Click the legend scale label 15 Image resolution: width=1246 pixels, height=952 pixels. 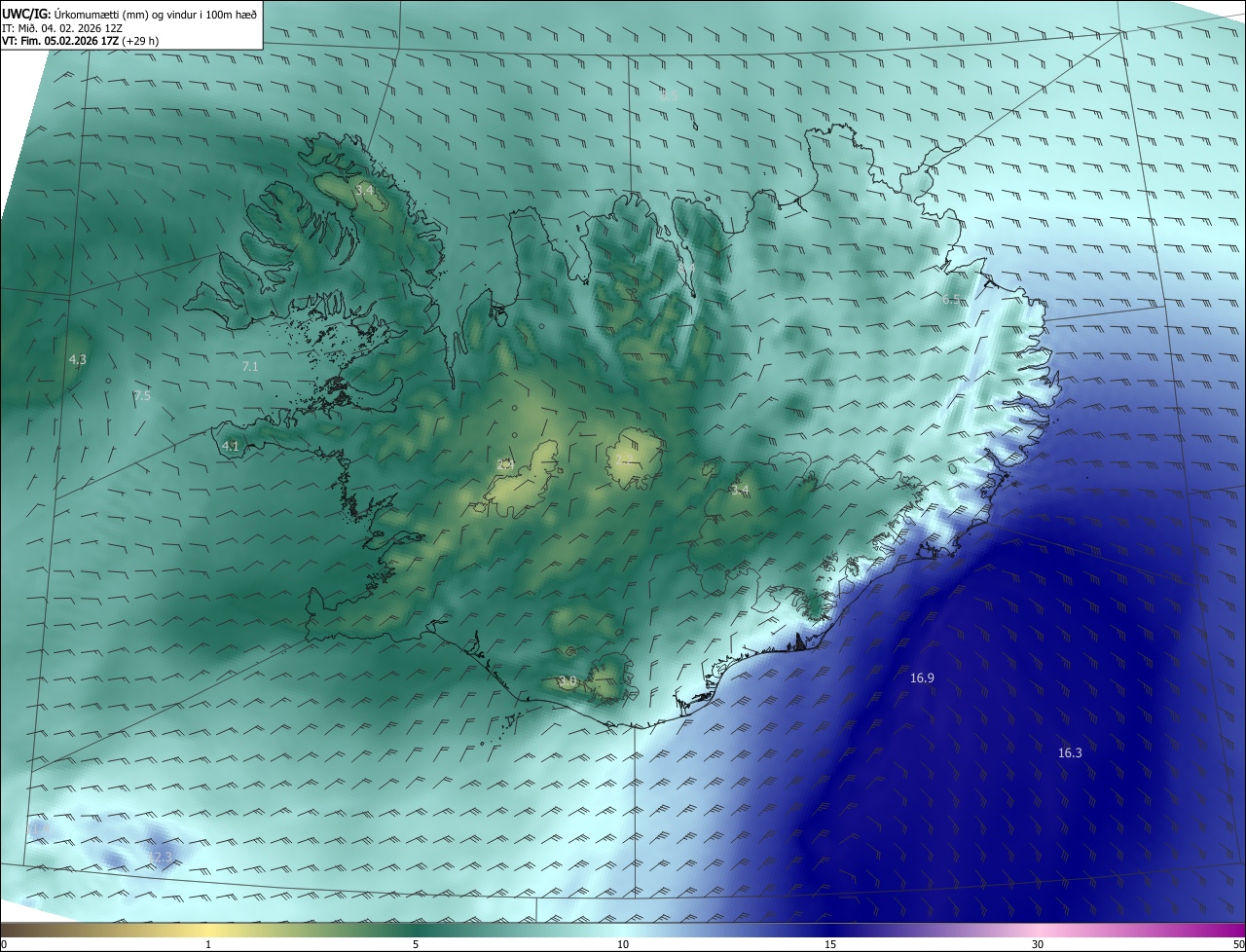(830, 944)
